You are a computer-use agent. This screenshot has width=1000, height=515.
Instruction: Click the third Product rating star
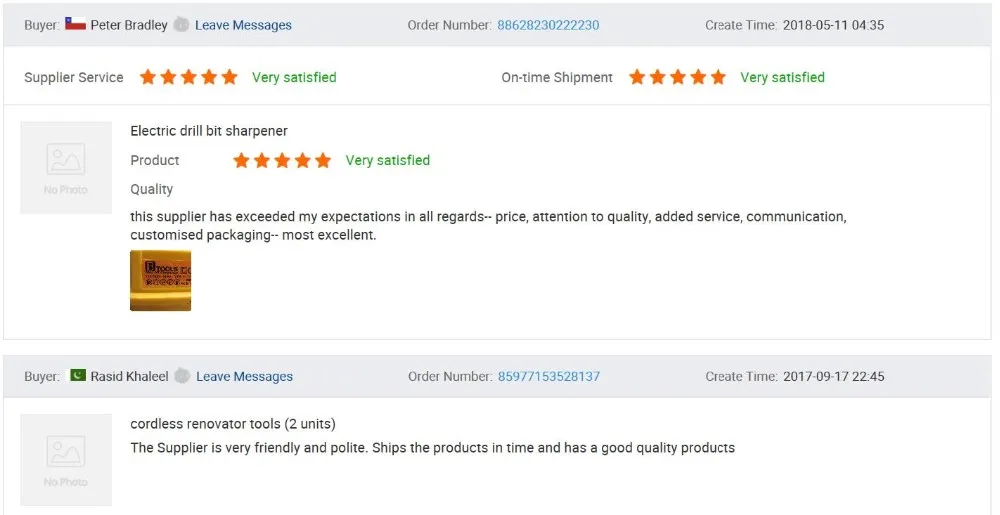click(x=282, y=160)
